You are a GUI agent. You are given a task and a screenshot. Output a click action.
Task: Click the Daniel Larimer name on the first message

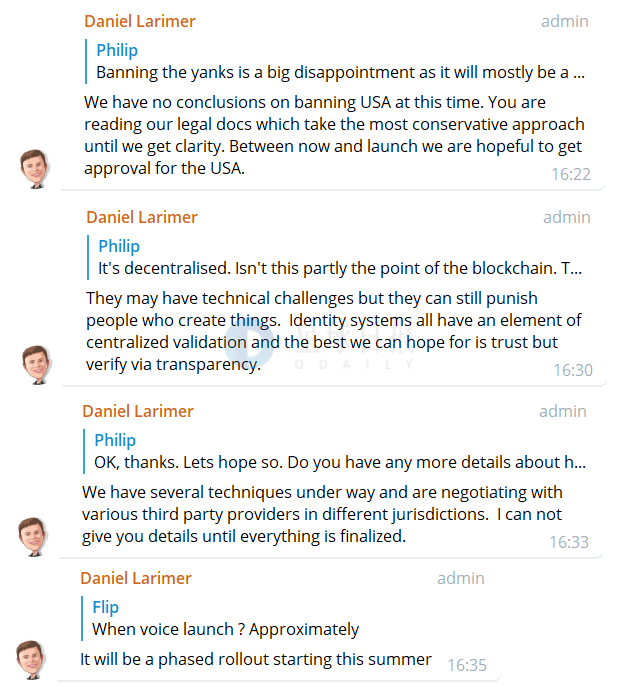(x=140, y=21)
